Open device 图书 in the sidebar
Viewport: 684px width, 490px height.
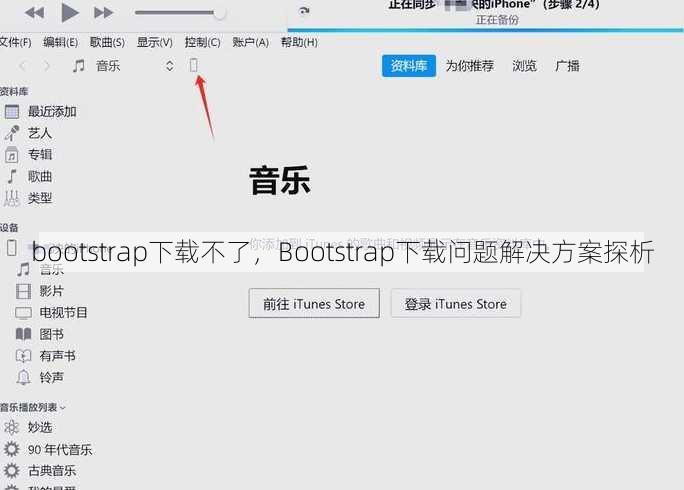51,334
